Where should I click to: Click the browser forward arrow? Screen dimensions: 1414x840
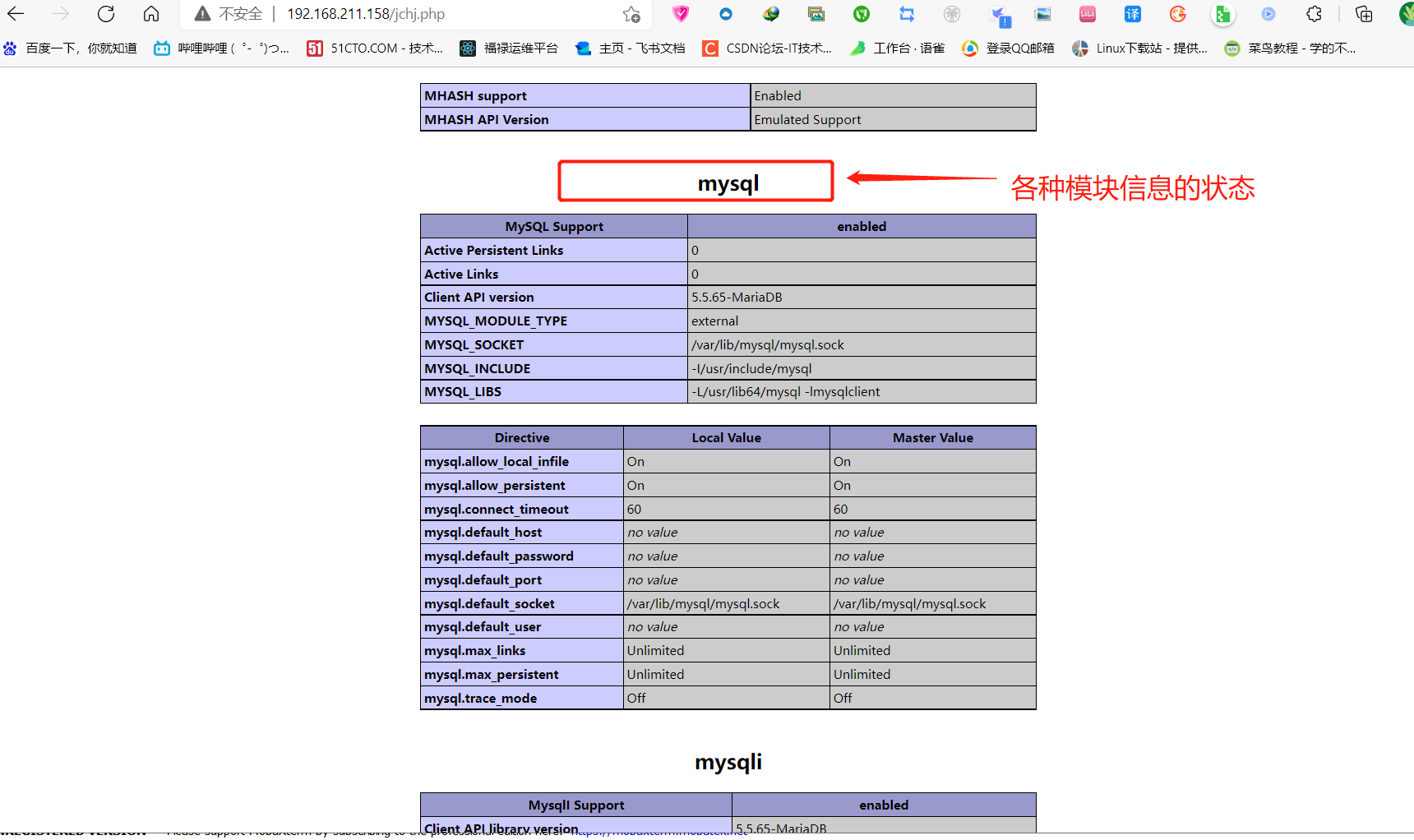[61, 14]
